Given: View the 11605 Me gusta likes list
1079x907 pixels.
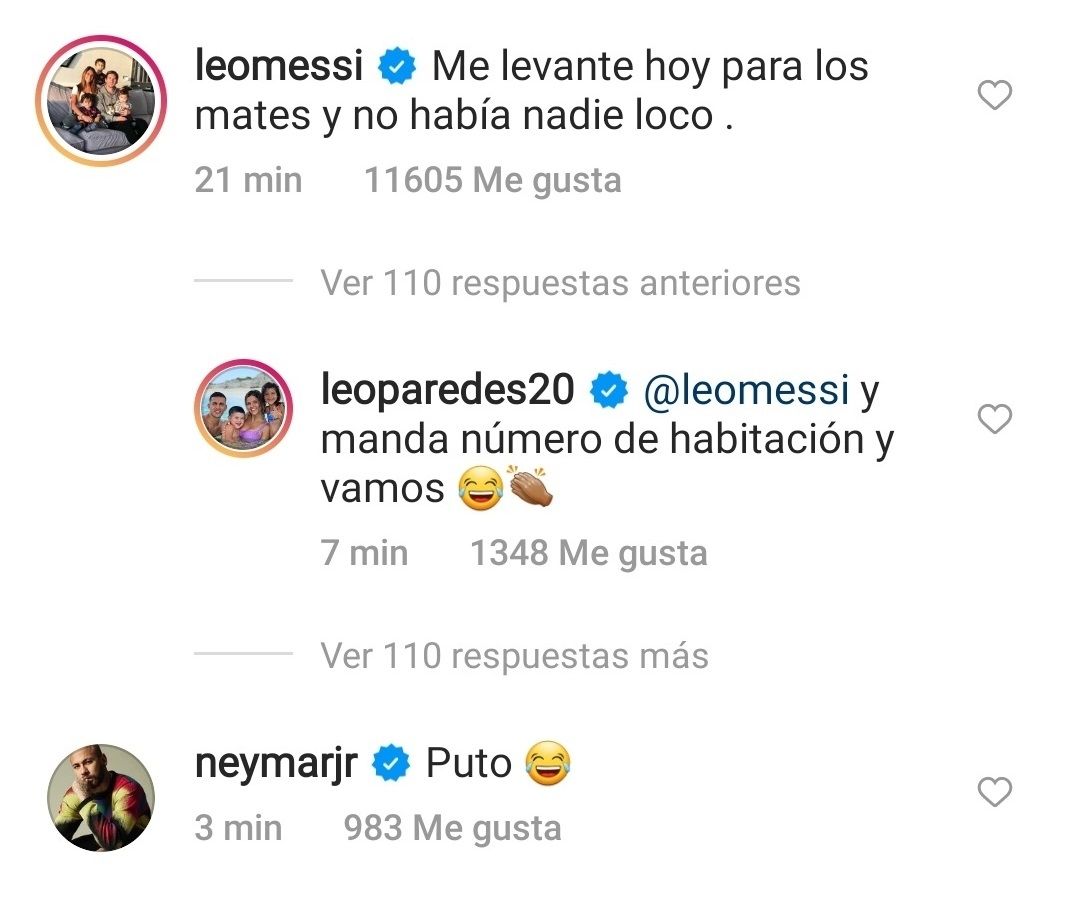Looking at the screenshot, I should [x=492, y=181].
